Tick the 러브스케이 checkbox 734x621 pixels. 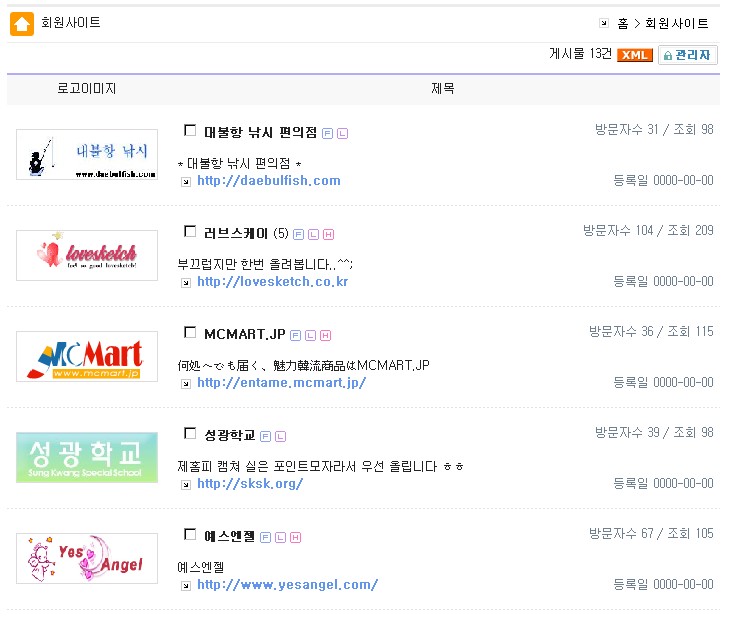pyautogui.click(x=190, y=232)
